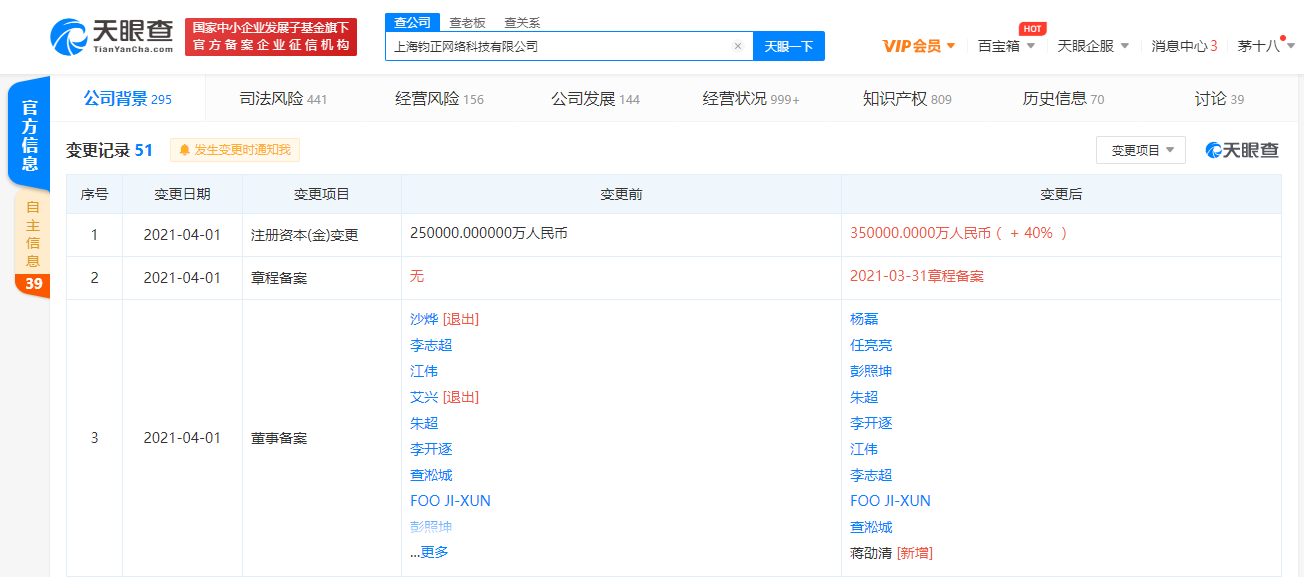Open the 司法风险 tab
The image size is (1304, 577).
click(x=283, y=99)
